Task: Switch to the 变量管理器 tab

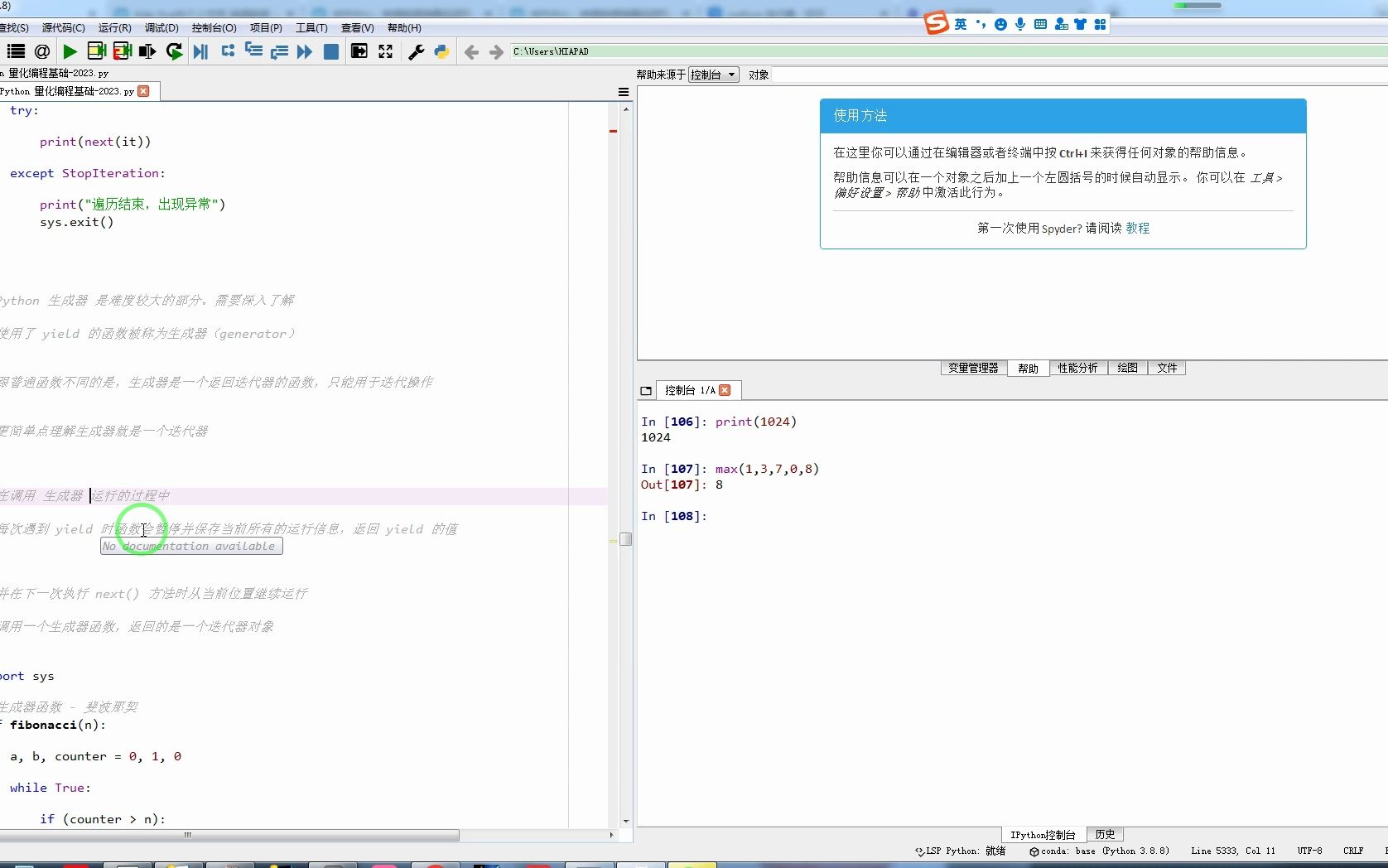Action: click(x=973, y=368)
